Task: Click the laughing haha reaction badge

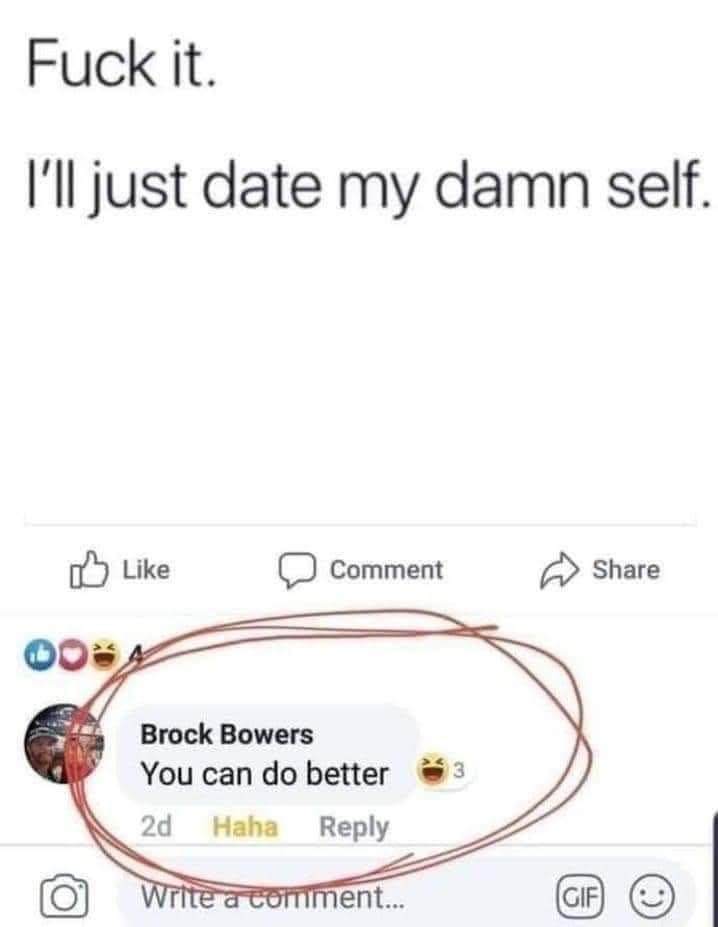Action: click(105, 656)
